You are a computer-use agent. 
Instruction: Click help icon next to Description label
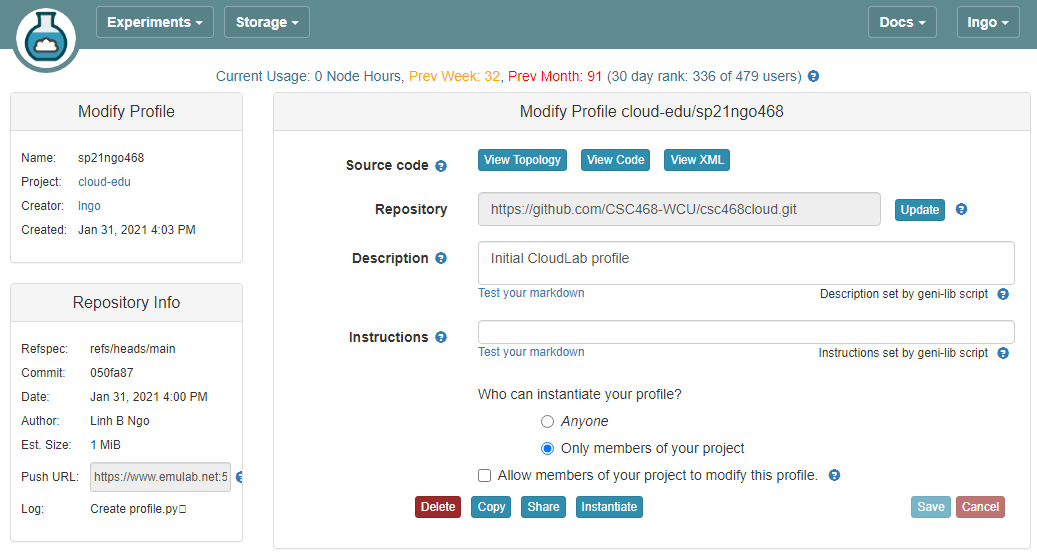pyautogui.click(x=441, y=259)
